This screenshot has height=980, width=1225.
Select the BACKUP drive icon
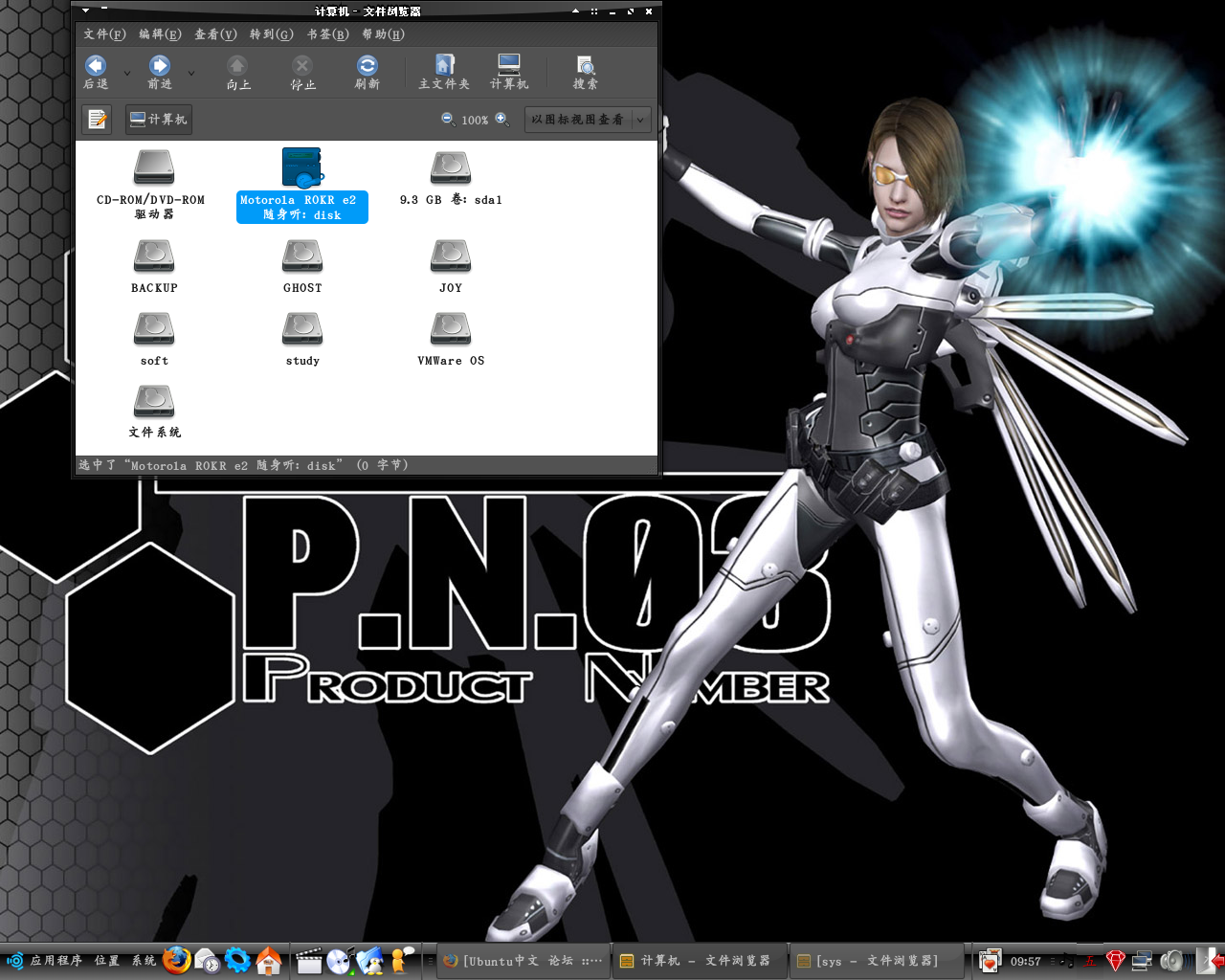click(154, 256)
